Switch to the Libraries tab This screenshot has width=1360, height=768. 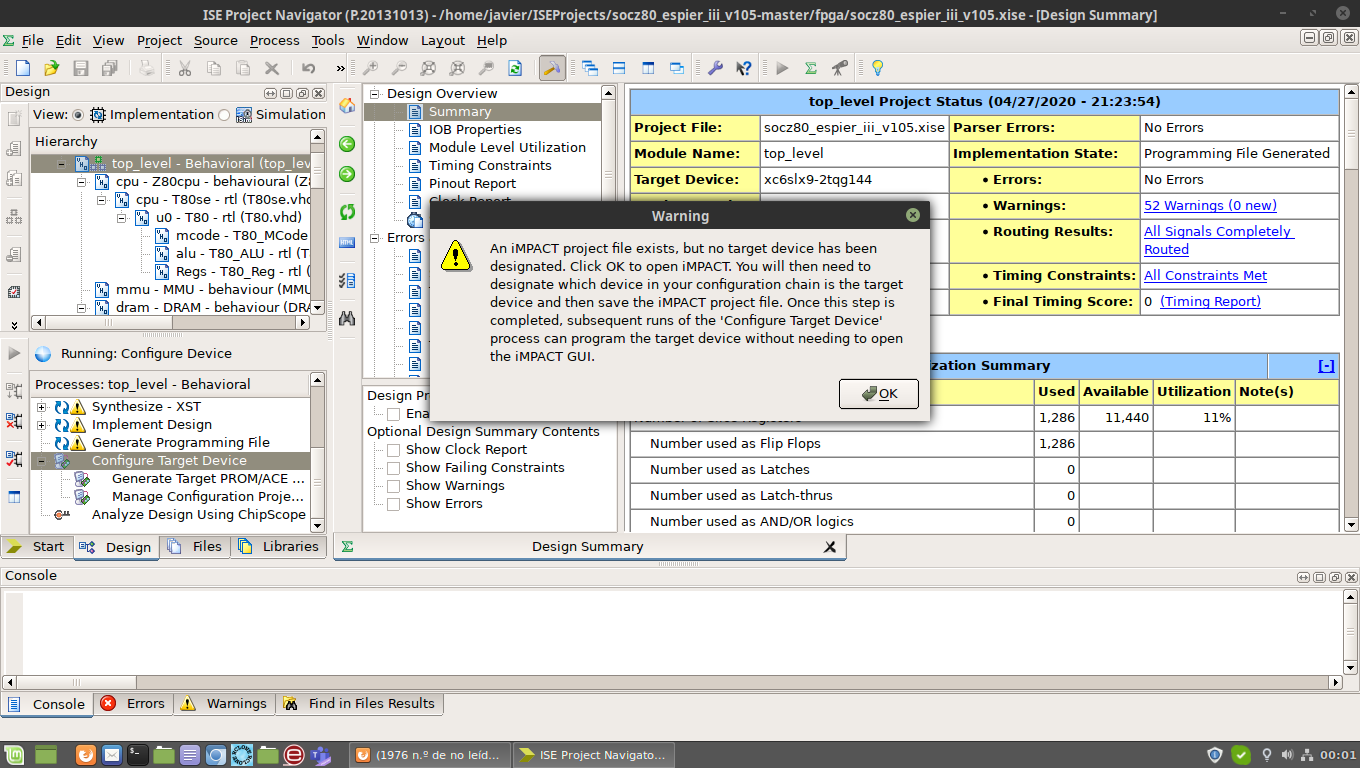(279, 546)
